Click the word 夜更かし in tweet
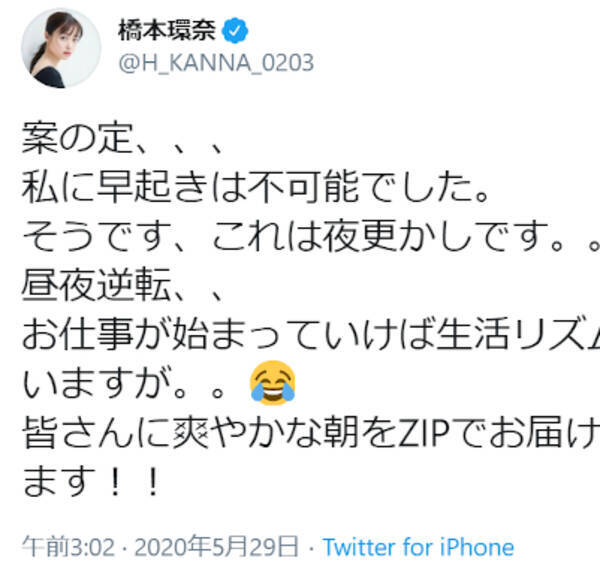This screenshot has width=600, height=570. (398, 236)
